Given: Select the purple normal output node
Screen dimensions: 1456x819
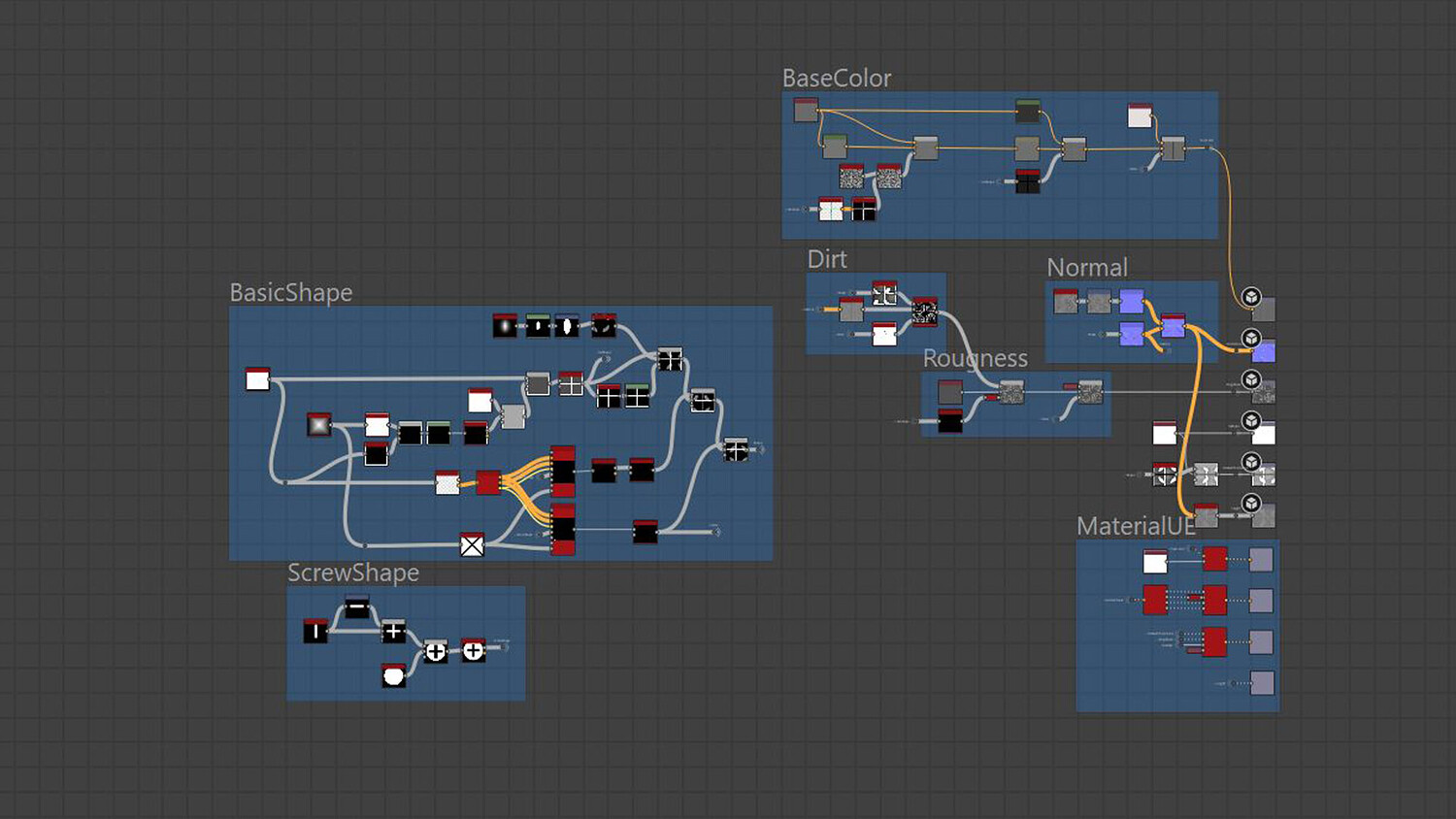Looking at the screenshot, I should [x=1264, y=351].
